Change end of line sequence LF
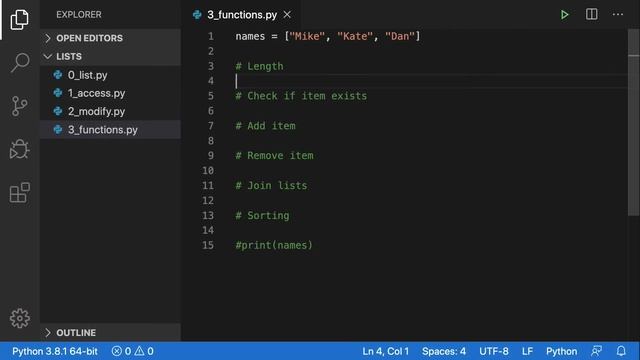This screenshot has width=640, height=360. tap(527, 351)
